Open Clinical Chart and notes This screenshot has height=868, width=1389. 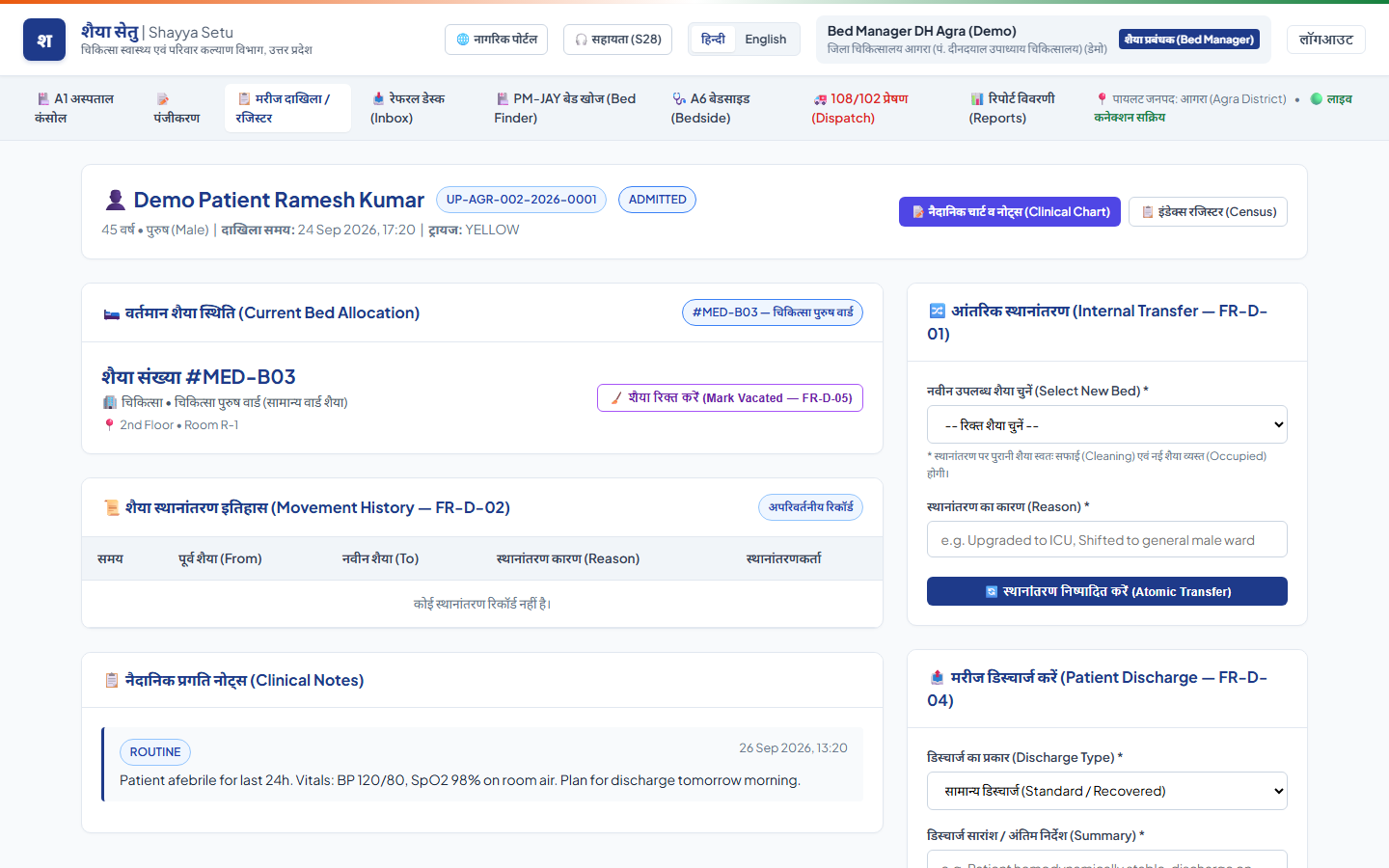tap(1010, 212)
